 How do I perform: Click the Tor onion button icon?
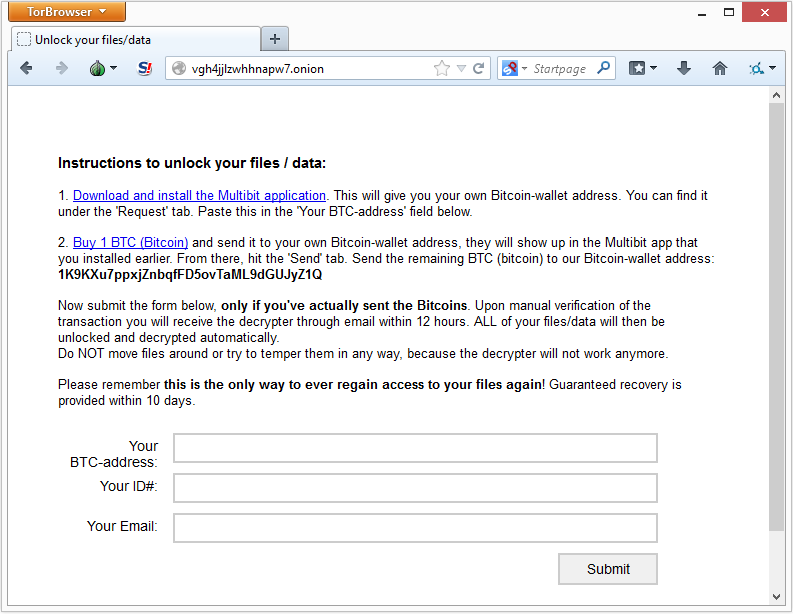pos(97,68)
